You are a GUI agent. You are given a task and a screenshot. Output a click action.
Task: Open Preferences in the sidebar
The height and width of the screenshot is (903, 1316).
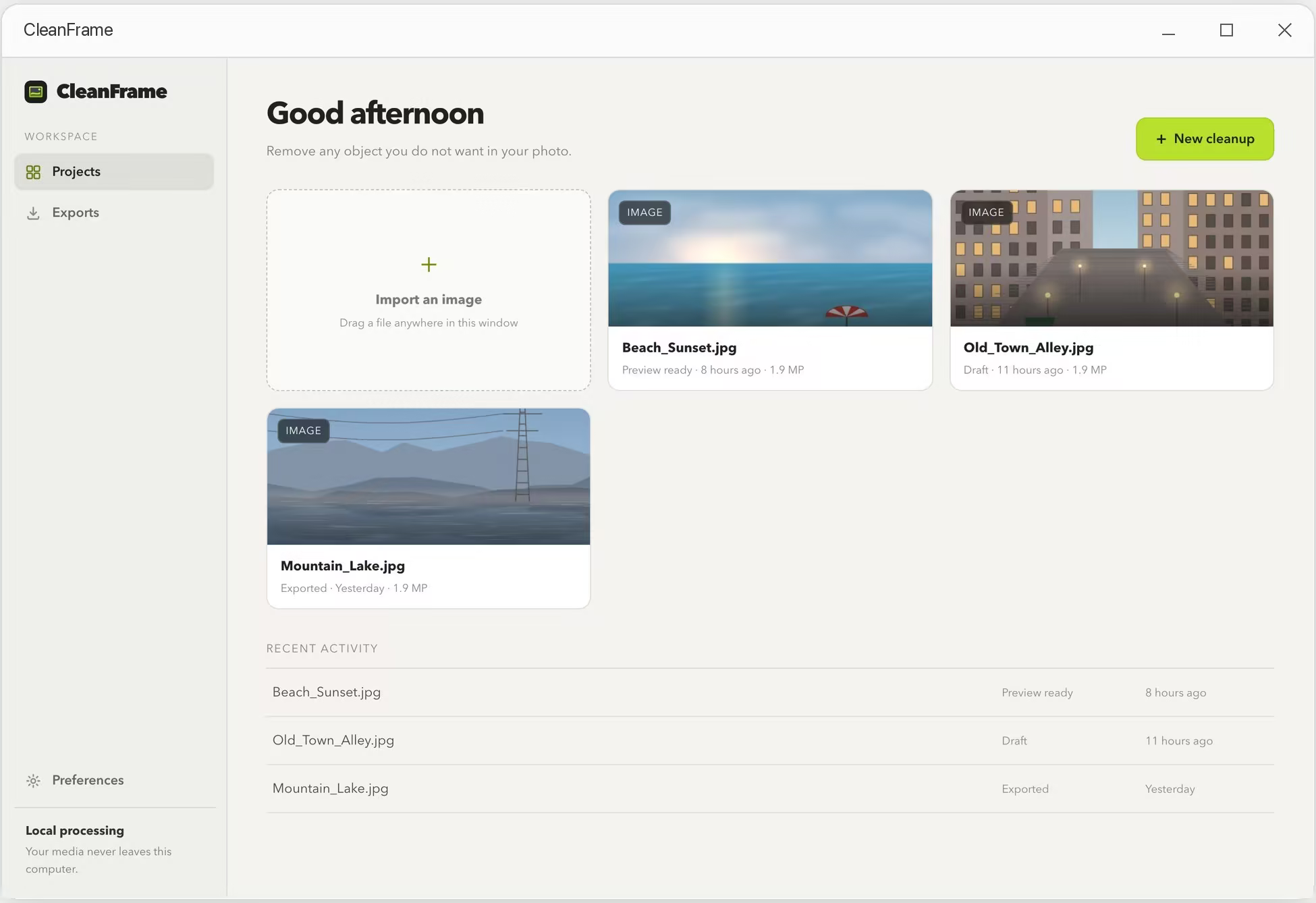(x=114, y=780)
